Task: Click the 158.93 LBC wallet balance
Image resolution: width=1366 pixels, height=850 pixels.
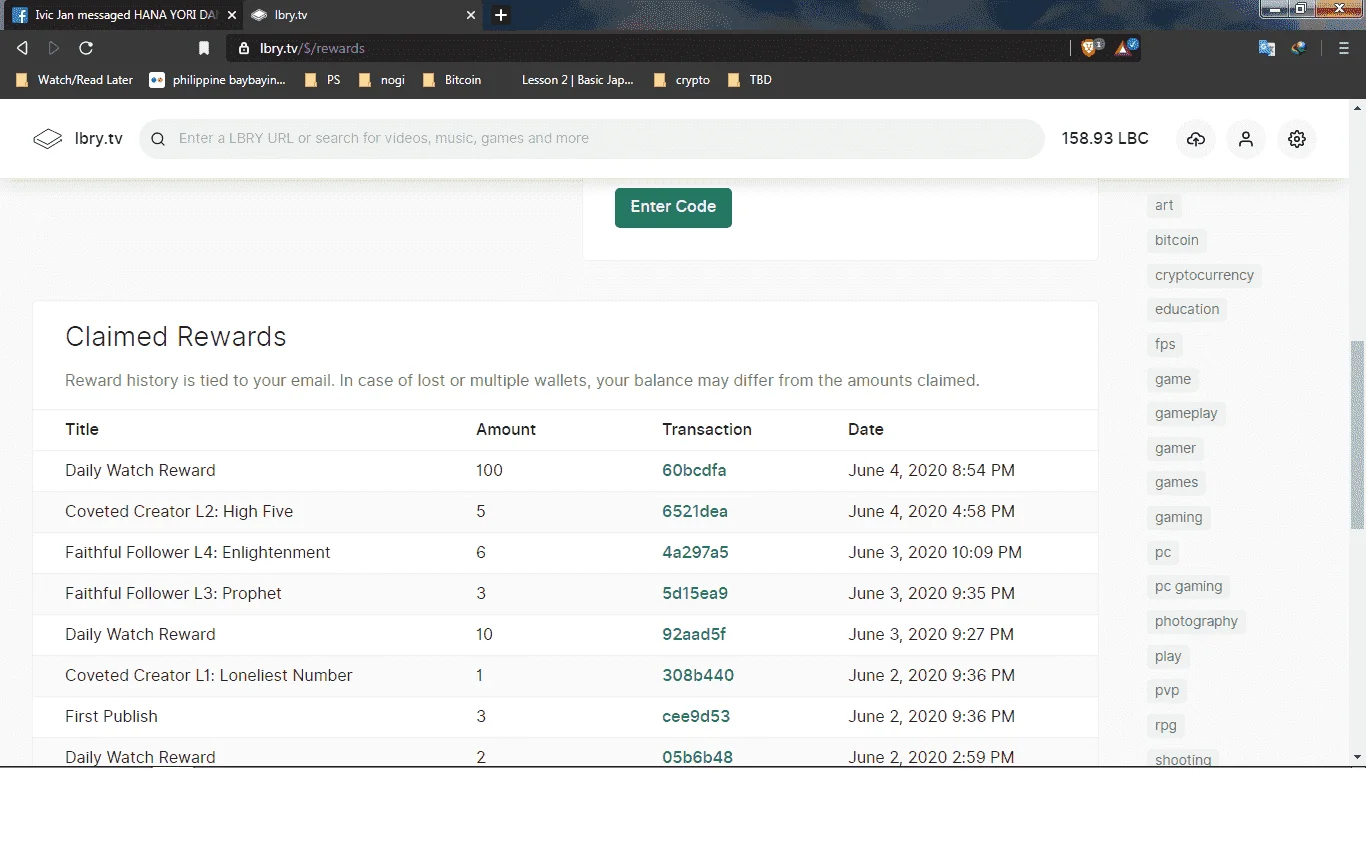Action: pyautogui.click(x=1105, y=139)
